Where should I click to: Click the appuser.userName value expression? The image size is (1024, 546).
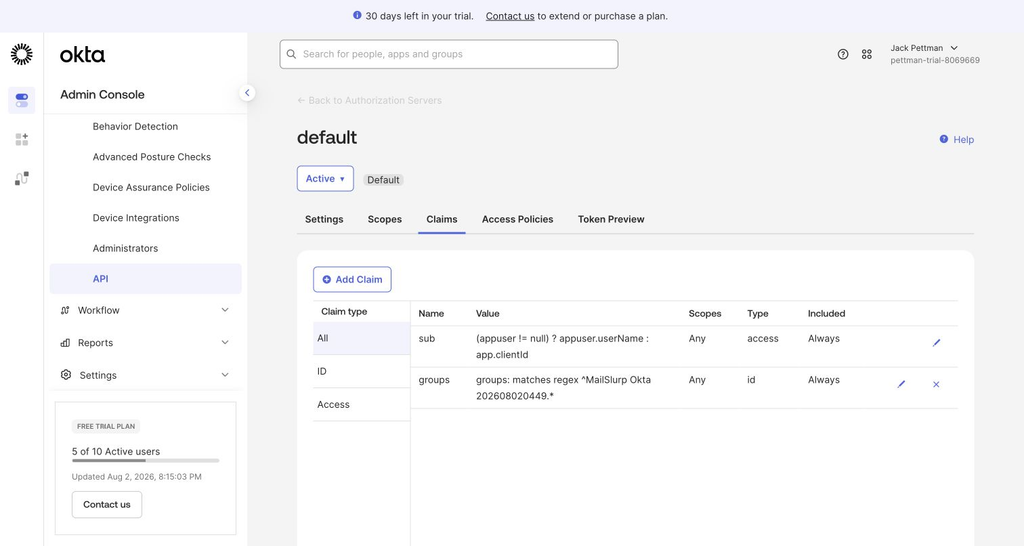tap(562, 347)
